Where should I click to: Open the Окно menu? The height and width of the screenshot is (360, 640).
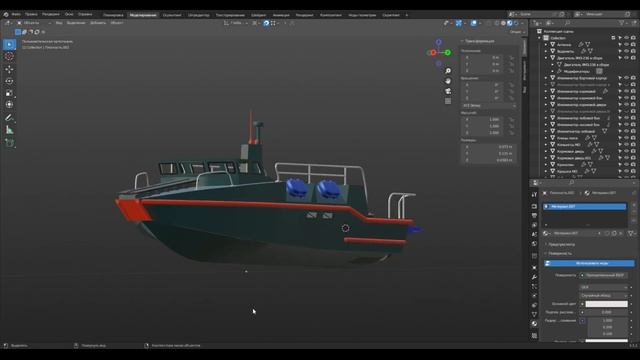pyautogui.click(x=69, y=14)
